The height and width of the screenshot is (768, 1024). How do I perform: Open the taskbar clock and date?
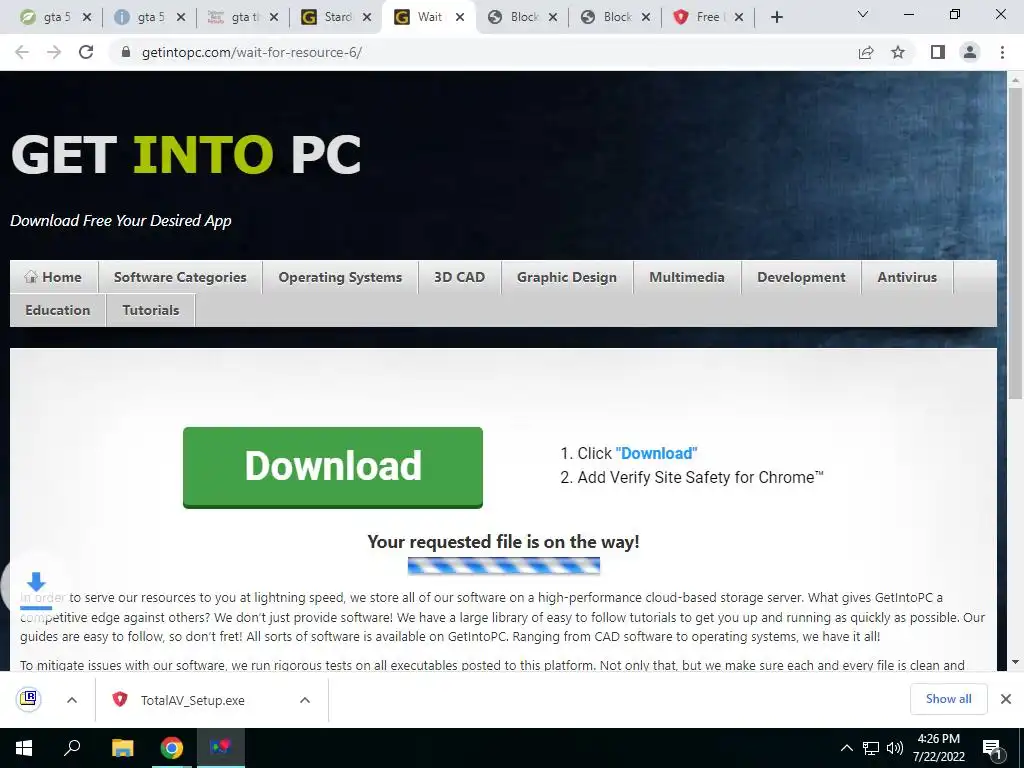click(938, 748)
